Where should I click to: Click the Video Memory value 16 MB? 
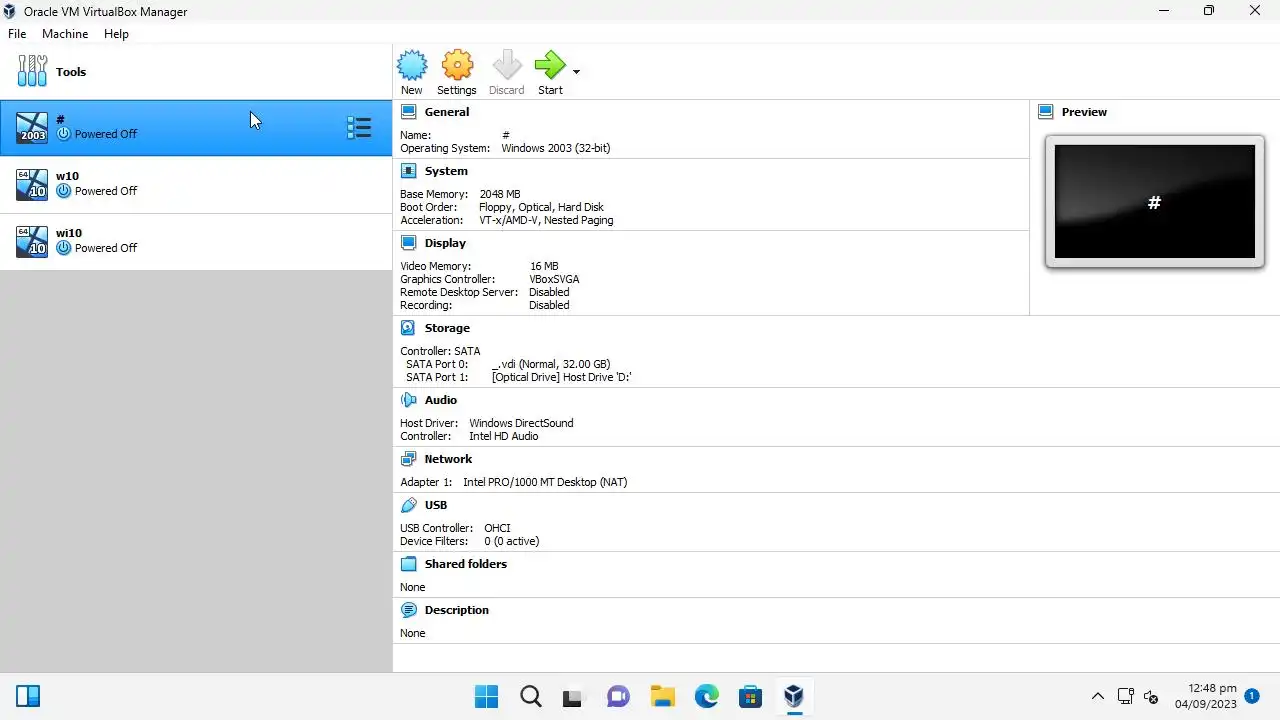544,266
